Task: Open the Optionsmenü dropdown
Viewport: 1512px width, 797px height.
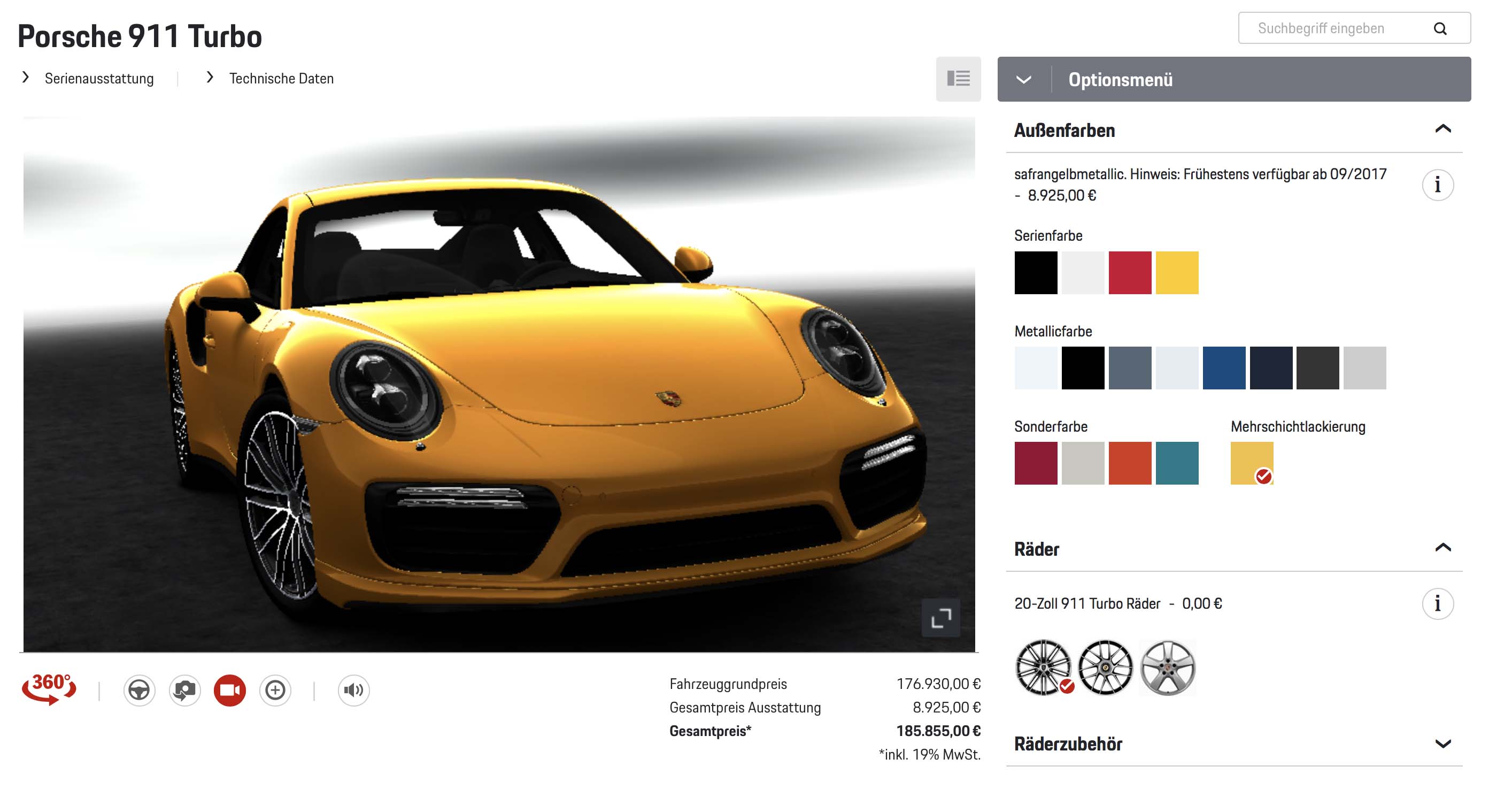Action: point(1235,79)
